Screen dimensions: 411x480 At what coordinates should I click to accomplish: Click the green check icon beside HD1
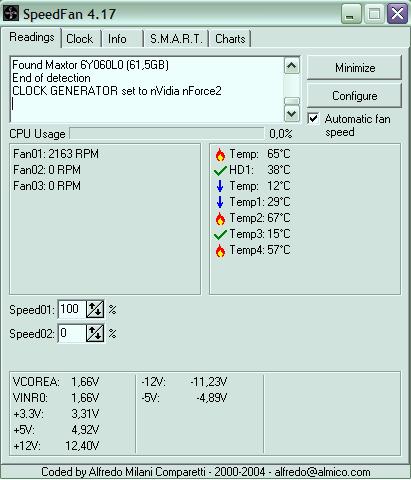220,171
